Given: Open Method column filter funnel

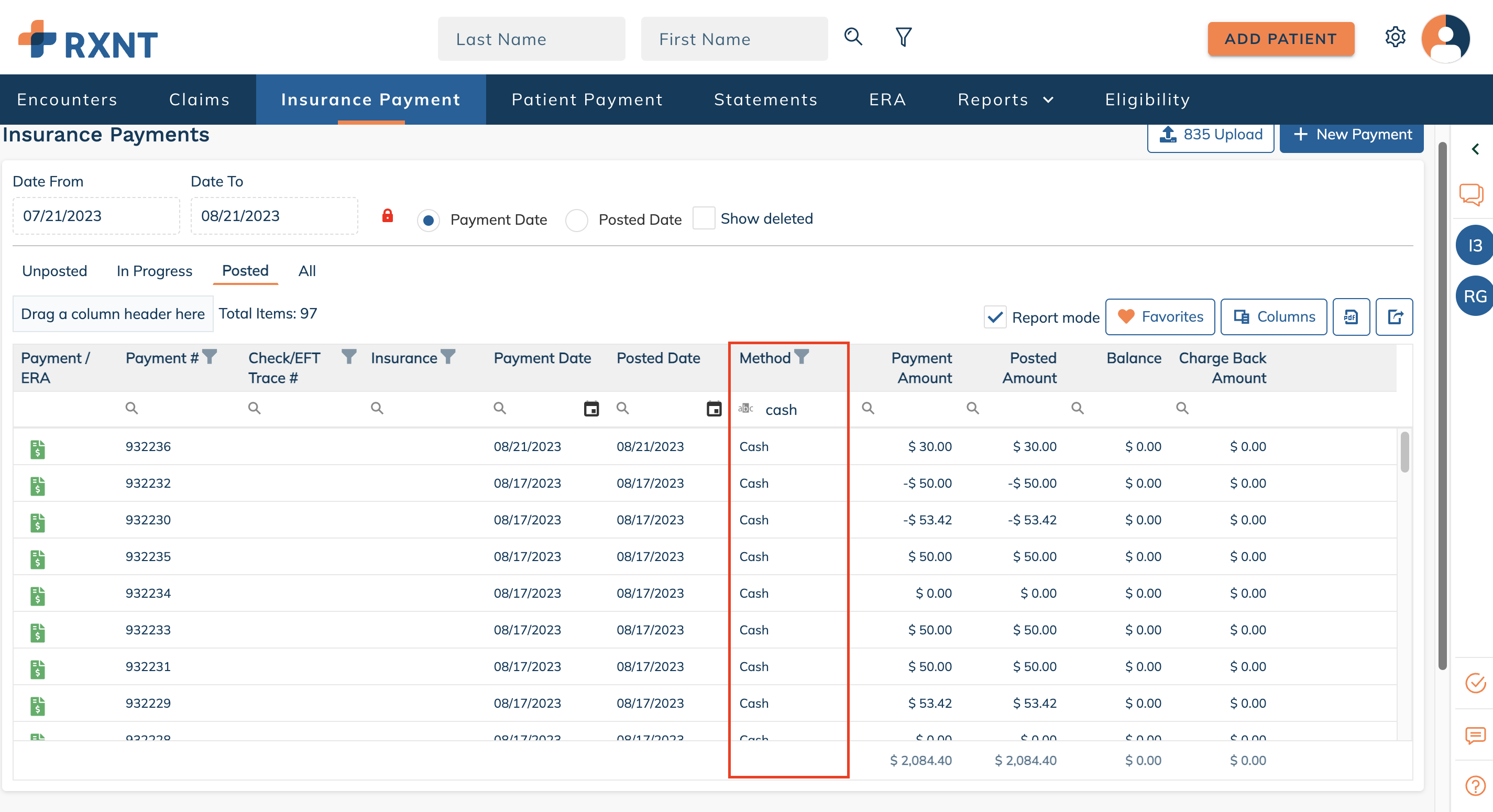Looking at the screenshot, I should pyautogui.click(x=801, y=356).
